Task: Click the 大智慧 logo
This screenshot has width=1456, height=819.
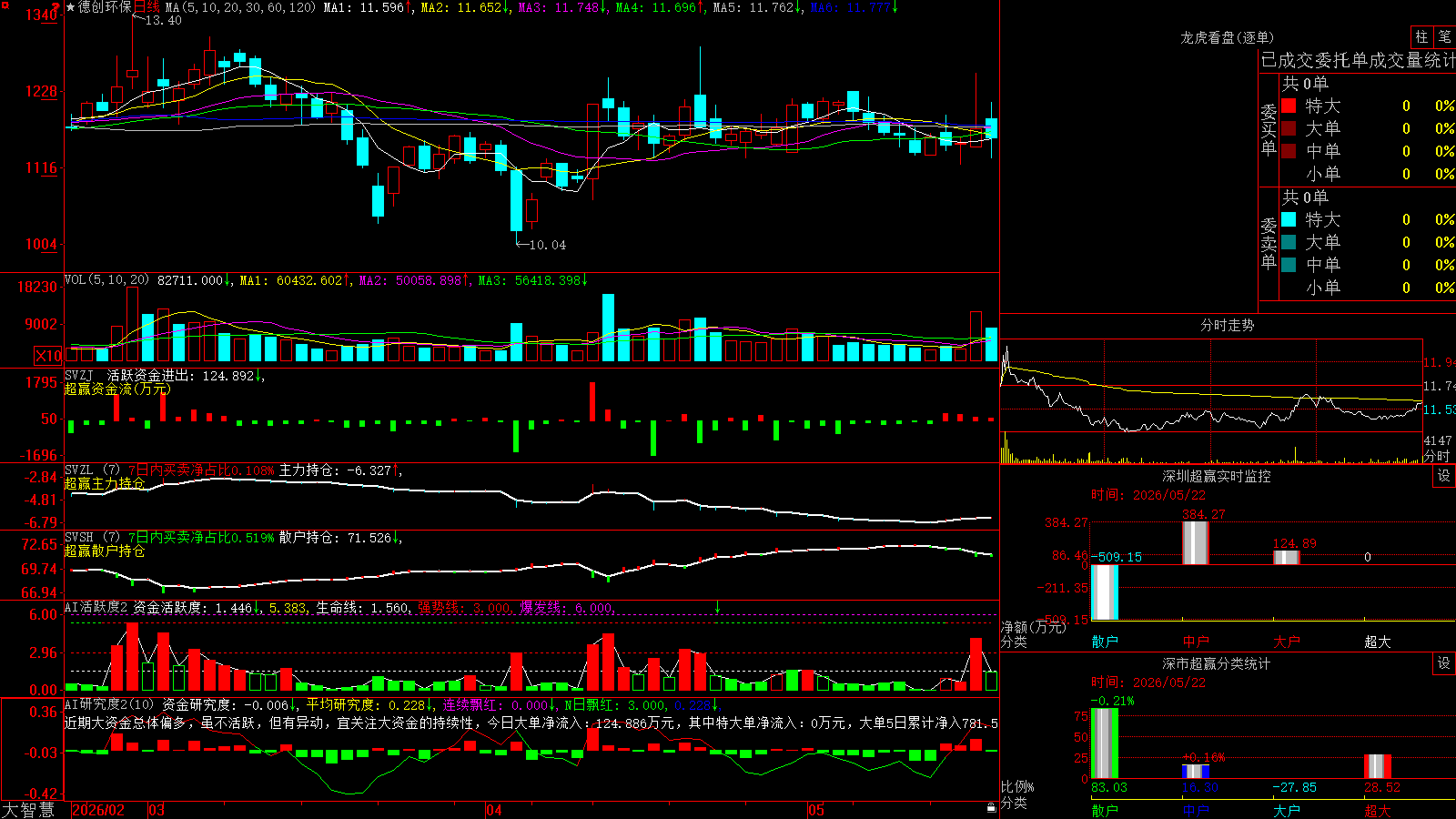Action: point(28,810)
